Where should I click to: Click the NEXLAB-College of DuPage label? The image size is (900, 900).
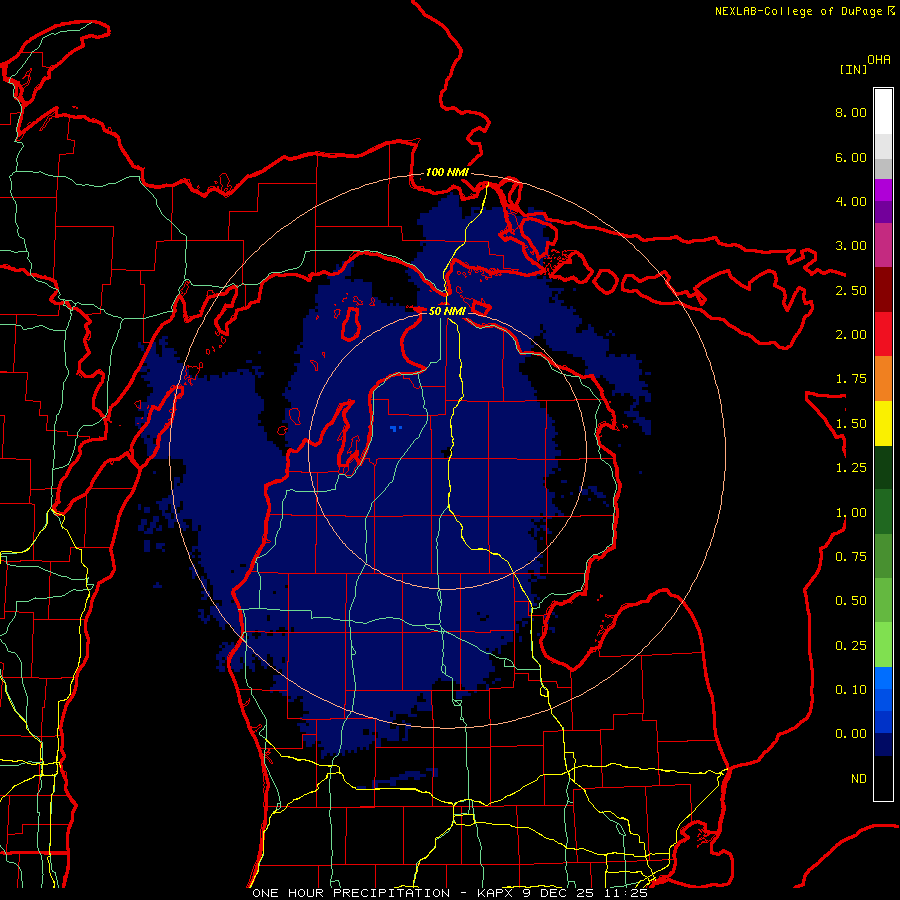click(x=798, y=11)
